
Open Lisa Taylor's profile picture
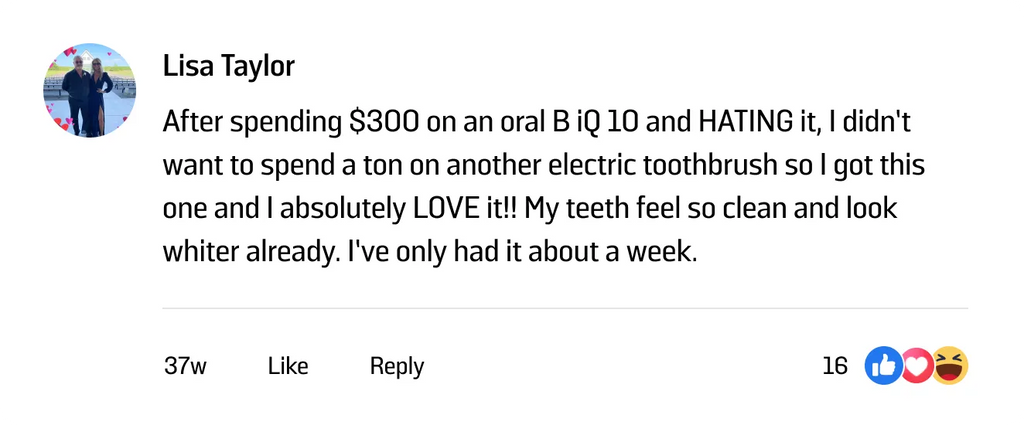[90, 90]
